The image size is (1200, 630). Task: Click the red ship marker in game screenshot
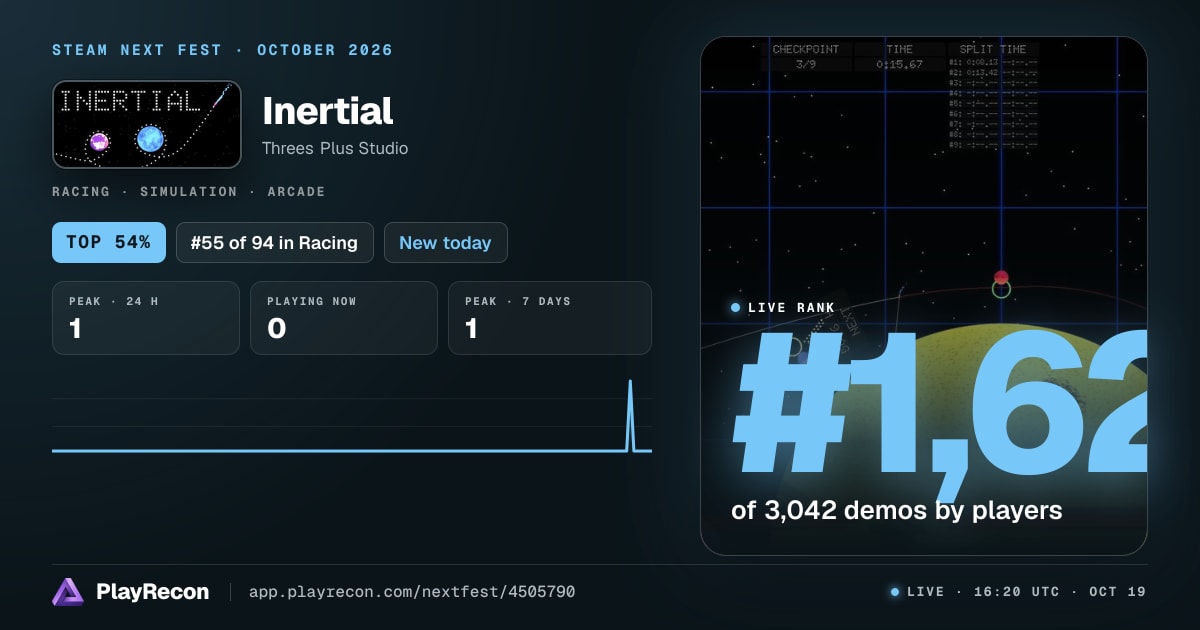(1001, 278)
